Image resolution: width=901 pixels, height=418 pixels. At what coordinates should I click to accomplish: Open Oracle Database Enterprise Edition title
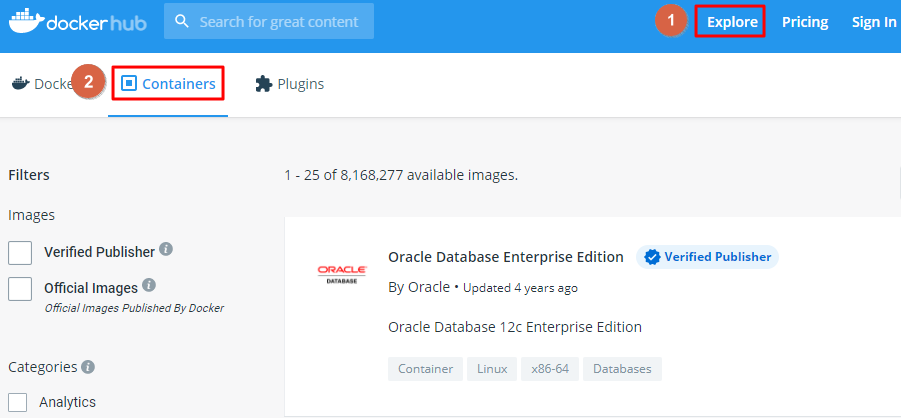click(x=506, y=257)
